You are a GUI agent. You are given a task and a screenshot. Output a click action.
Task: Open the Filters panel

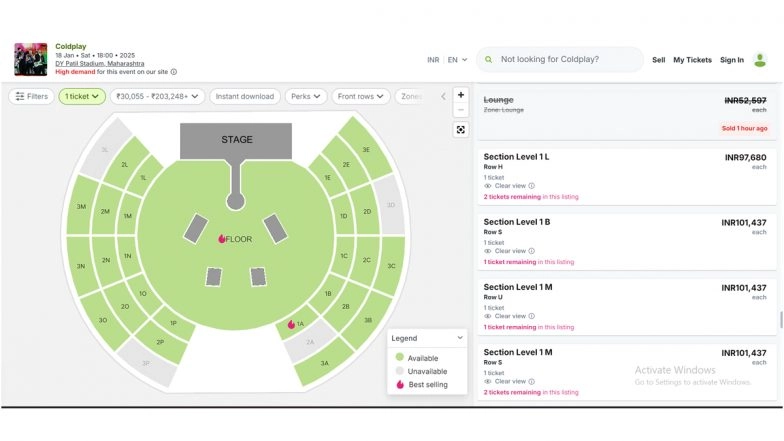pyautogui.click(x=31, y=96)
